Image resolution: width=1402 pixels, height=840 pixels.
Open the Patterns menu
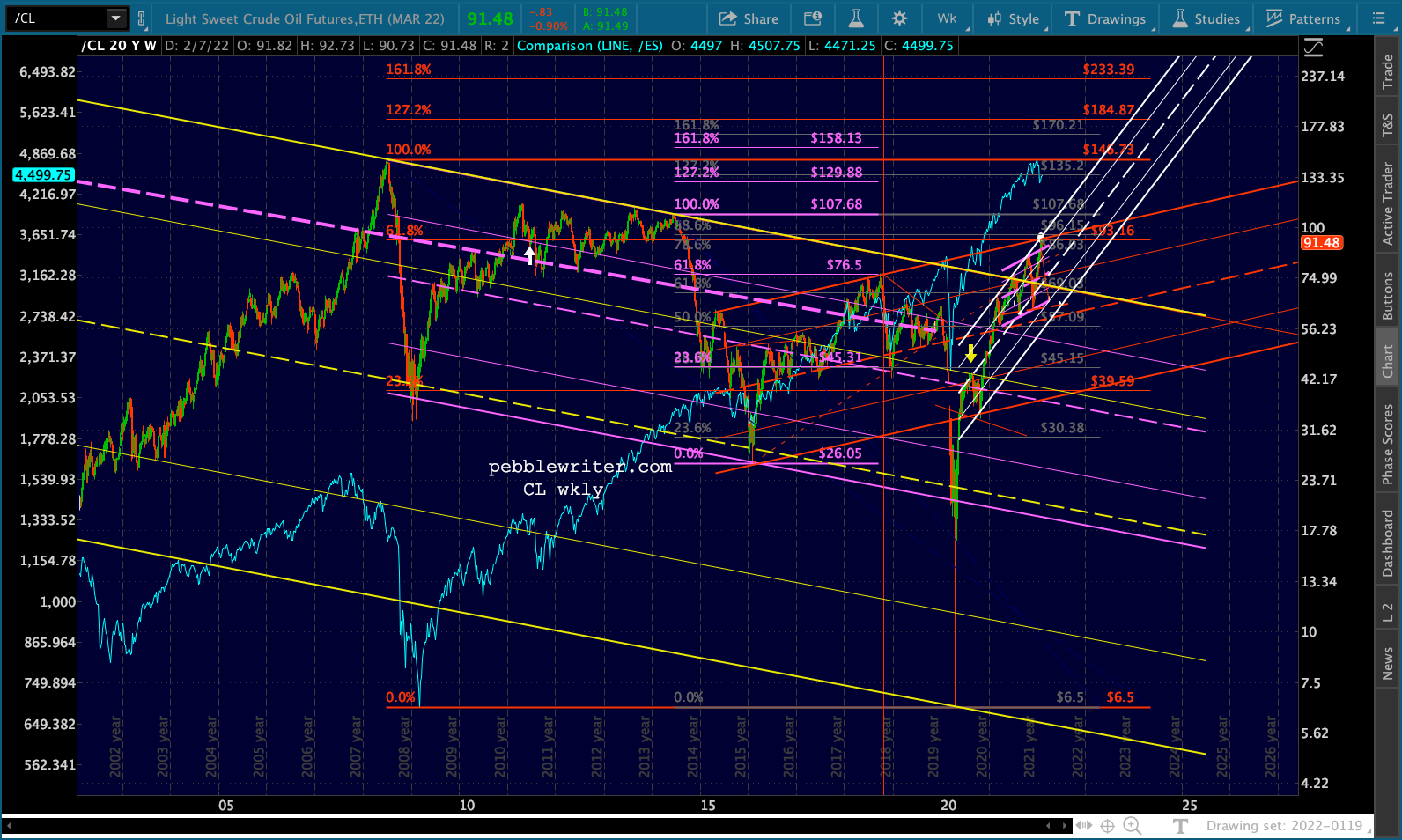1303,18
